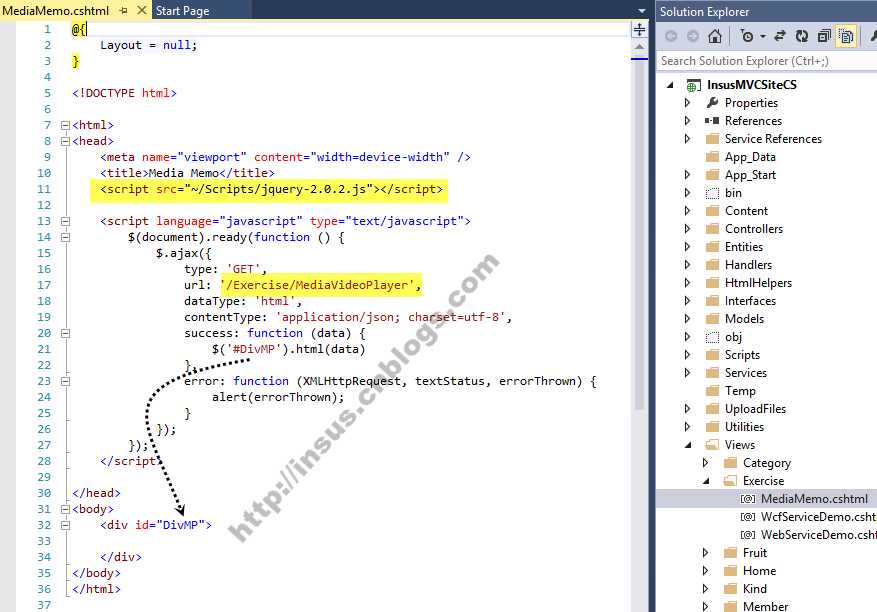Select the Services folder

pos(746,373)
